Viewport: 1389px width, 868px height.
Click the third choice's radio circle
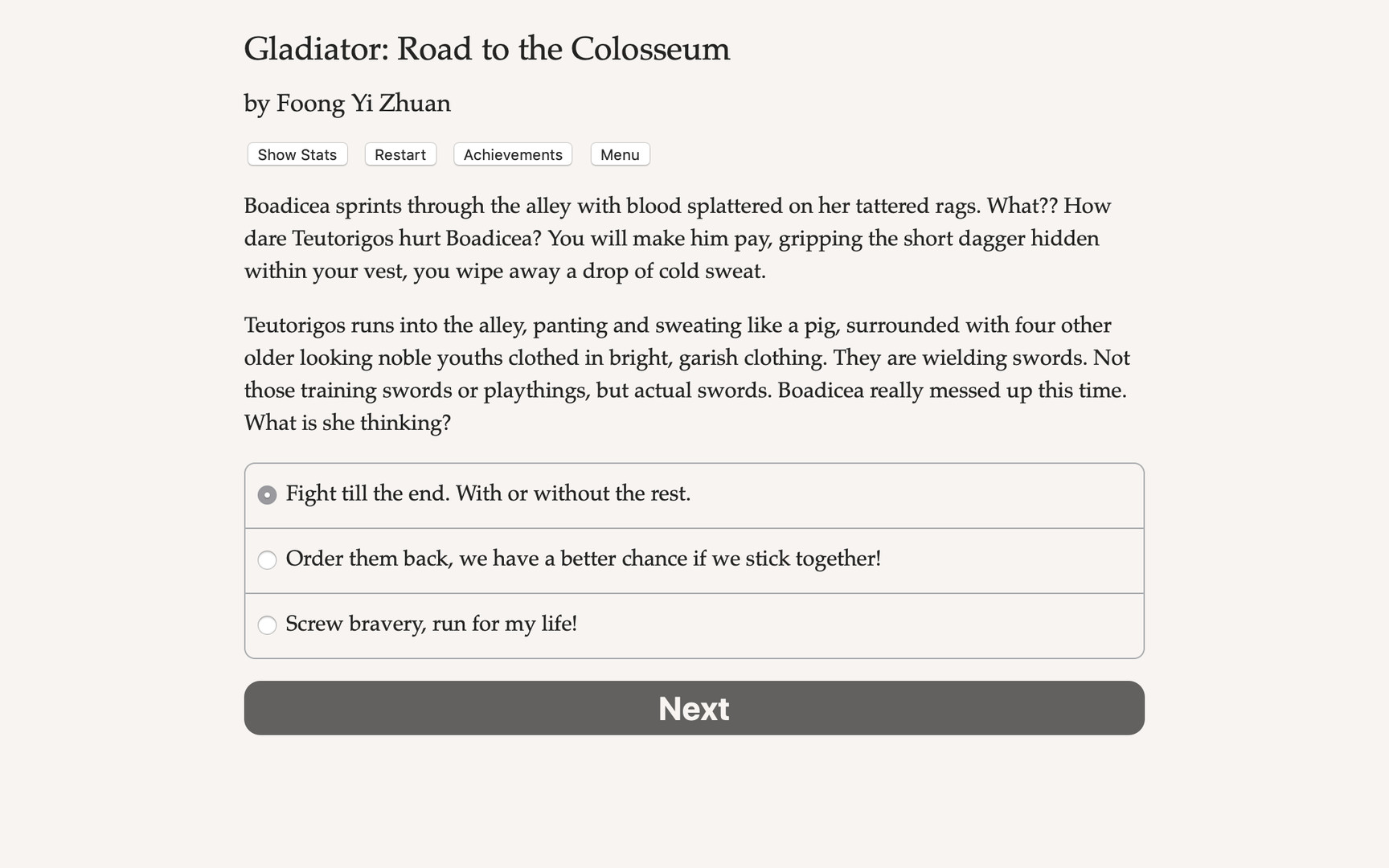coord(266,624)
